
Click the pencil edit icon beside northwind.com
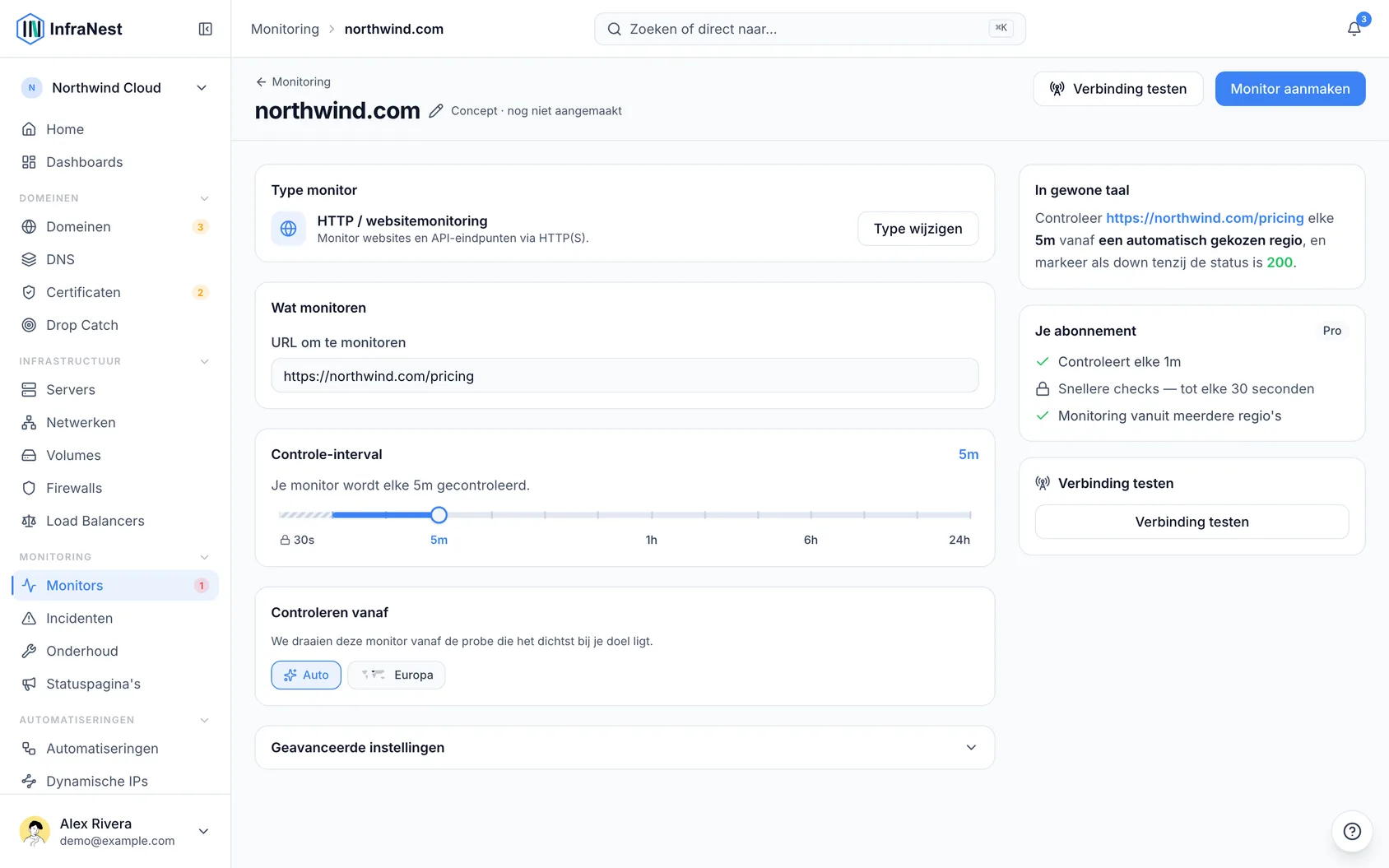tap(436, 111)
